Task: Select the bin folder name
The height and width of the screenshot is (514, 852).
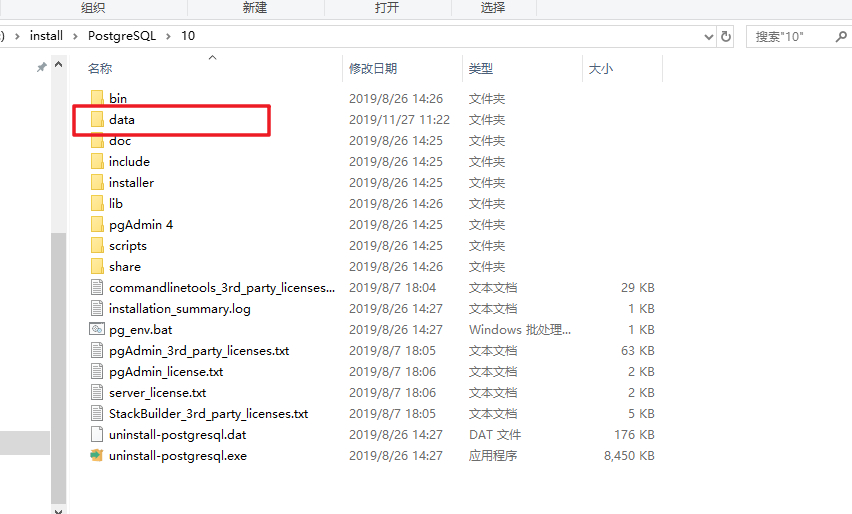Action: [118, 98]
